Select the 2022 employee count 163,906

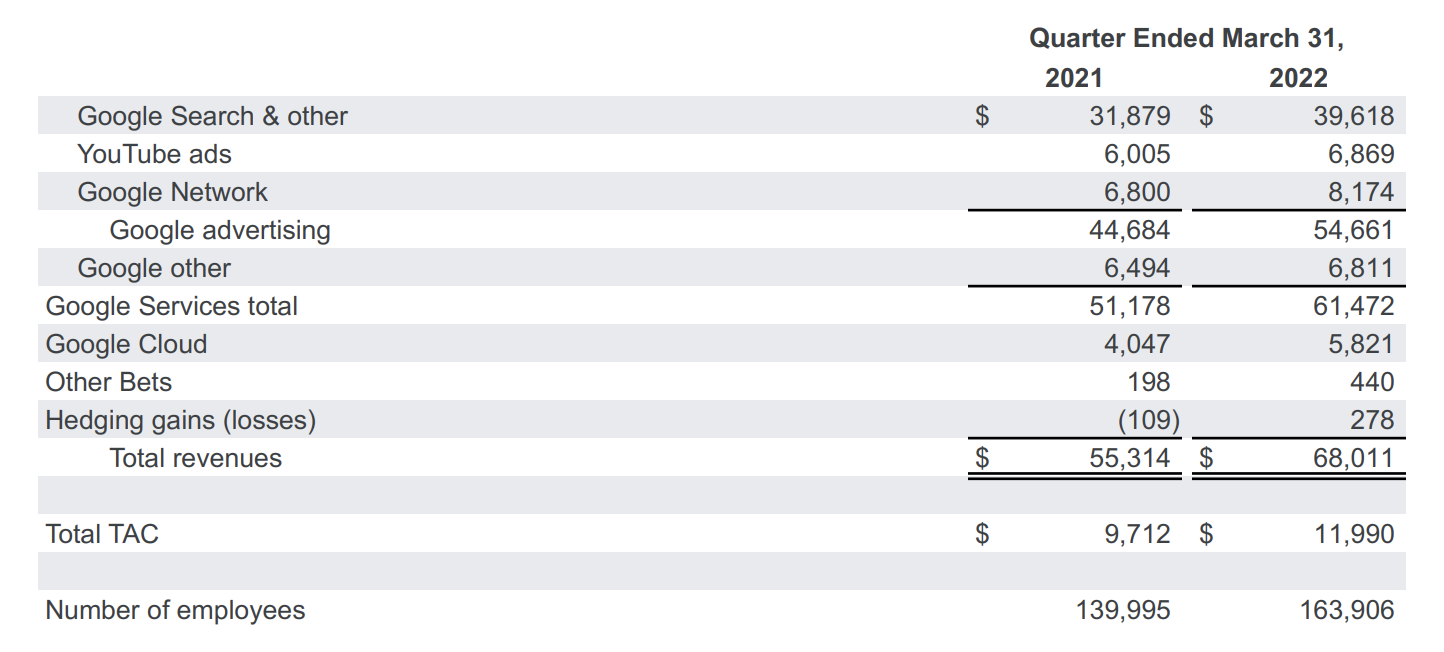click(x=1346, y=610)
